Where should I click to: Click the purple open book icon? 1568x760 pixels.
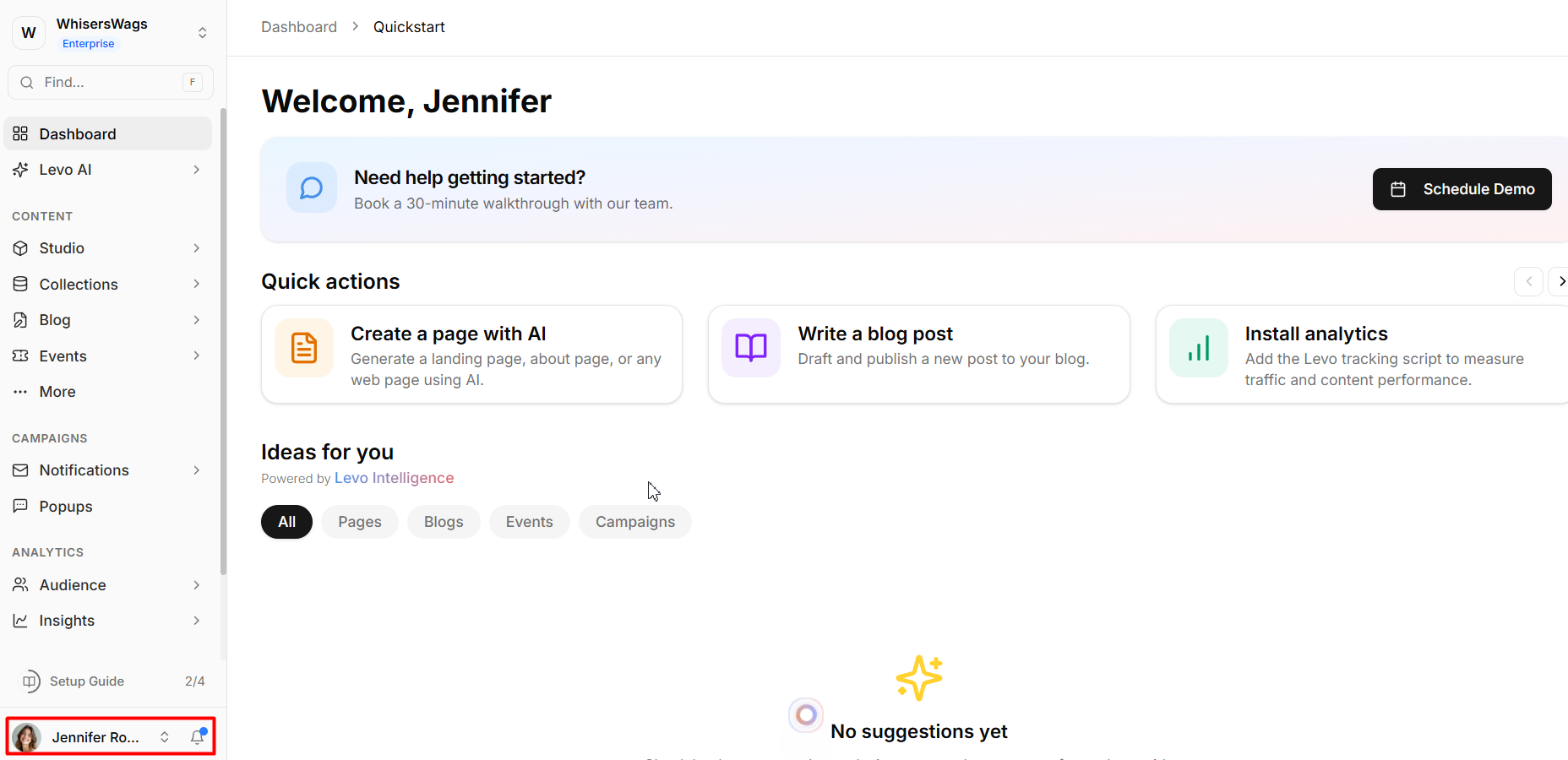[x=750, y=348]
